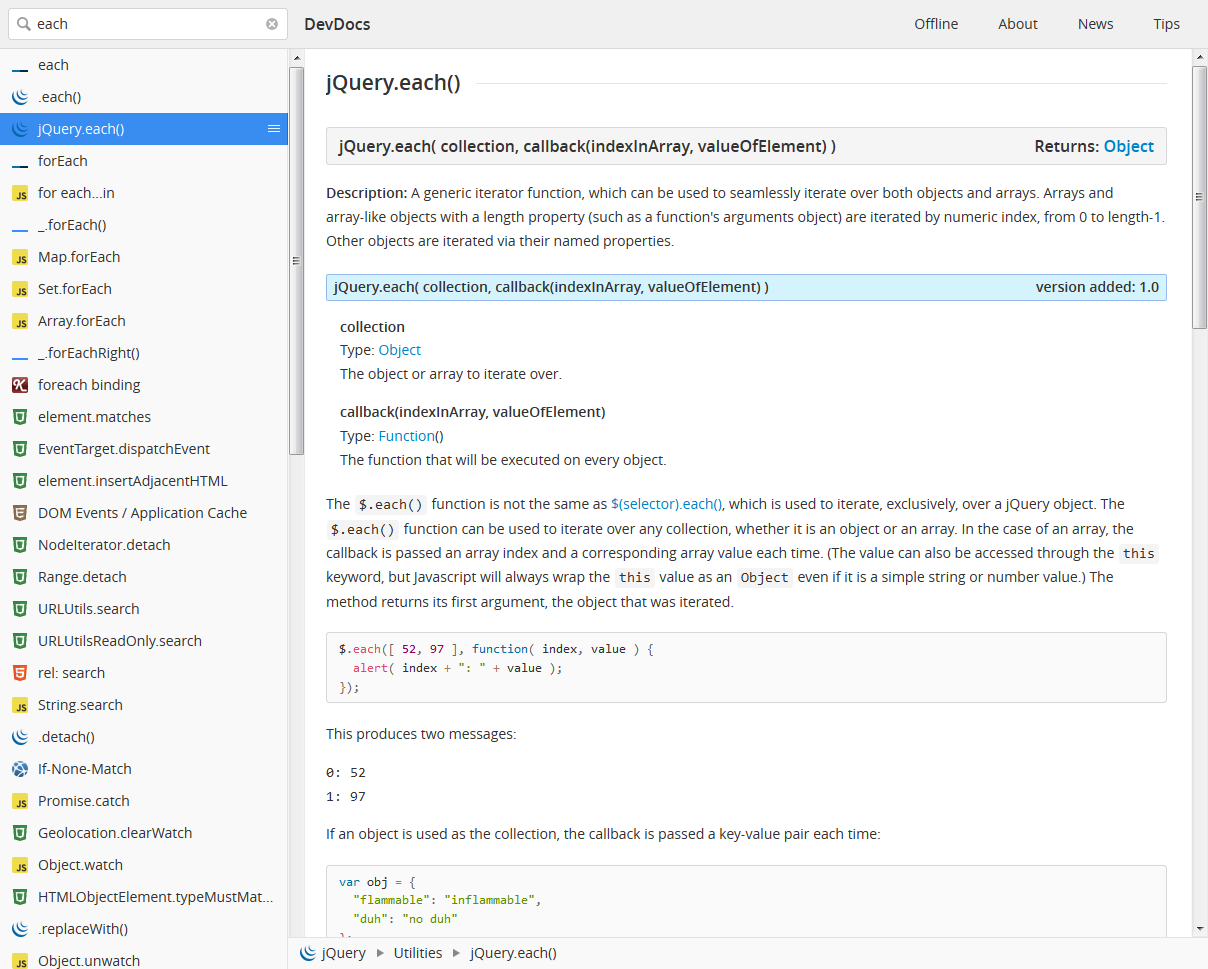Click the jQuery icon beside .each()
1208x969 pixels.
click(20, 97)
